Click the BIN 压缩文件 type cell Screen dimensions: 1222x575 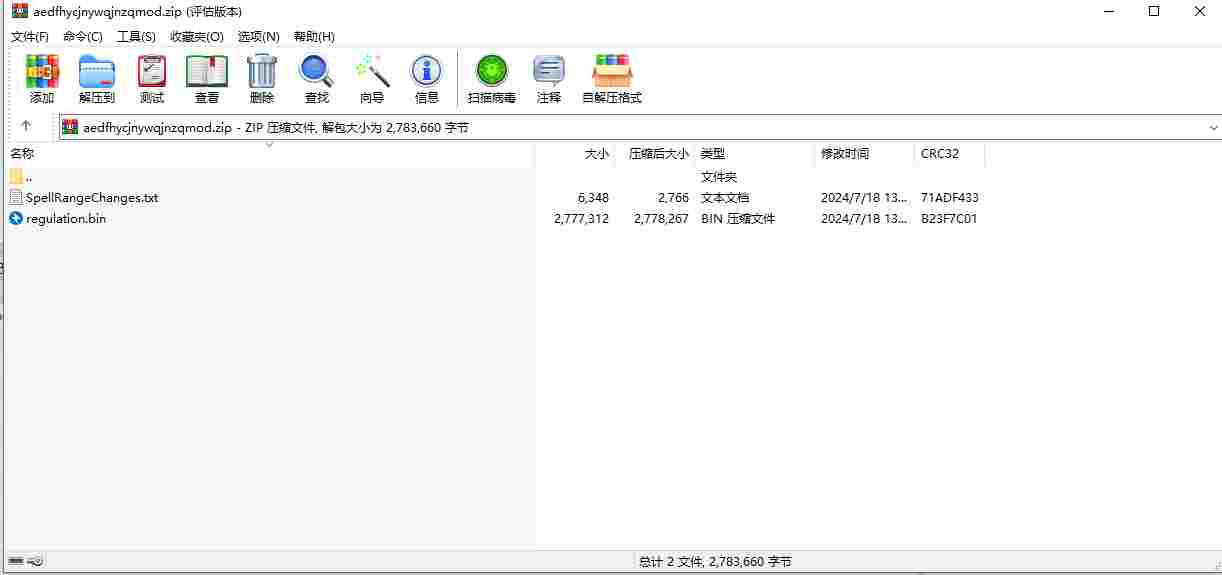738,218
